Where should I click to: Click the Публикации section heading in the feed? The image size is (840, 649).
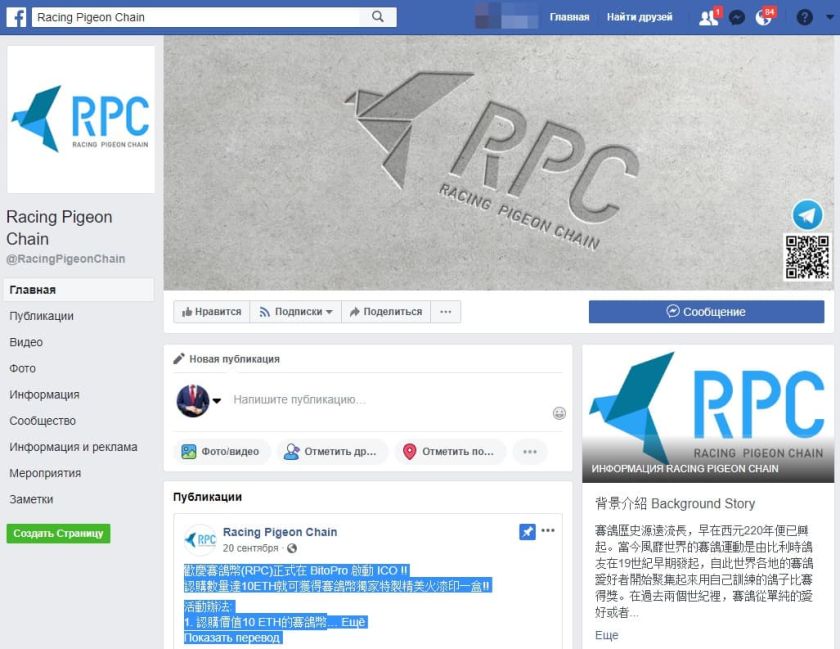(207, 497)
